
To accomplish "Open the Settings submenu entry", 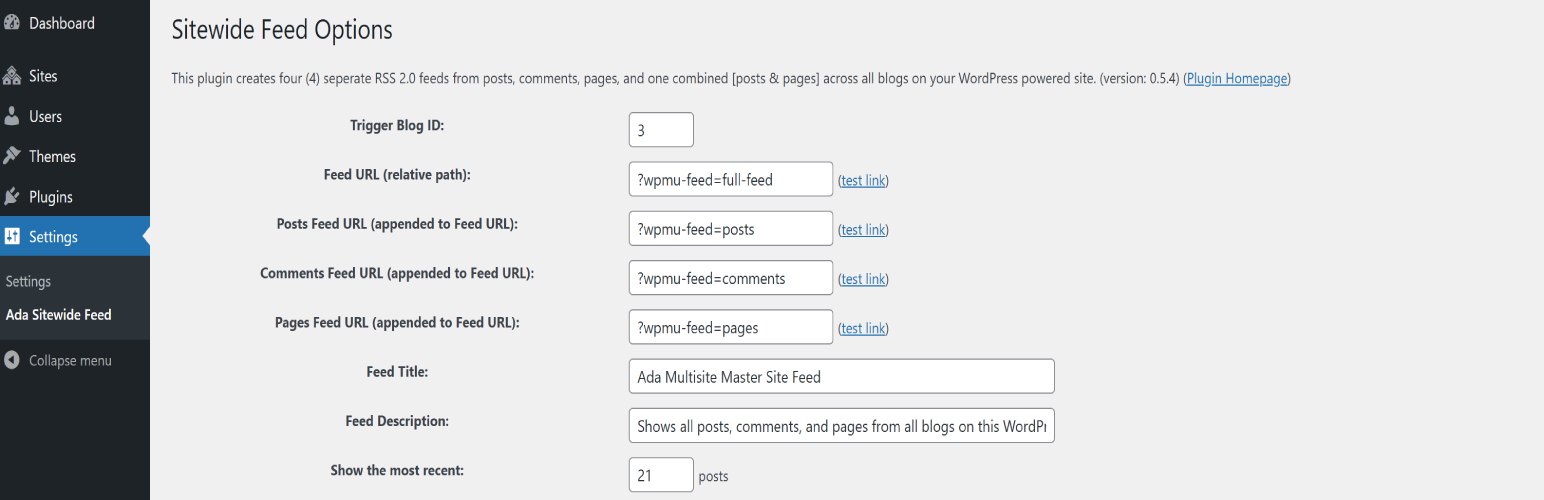I will [x=28, y=282].
